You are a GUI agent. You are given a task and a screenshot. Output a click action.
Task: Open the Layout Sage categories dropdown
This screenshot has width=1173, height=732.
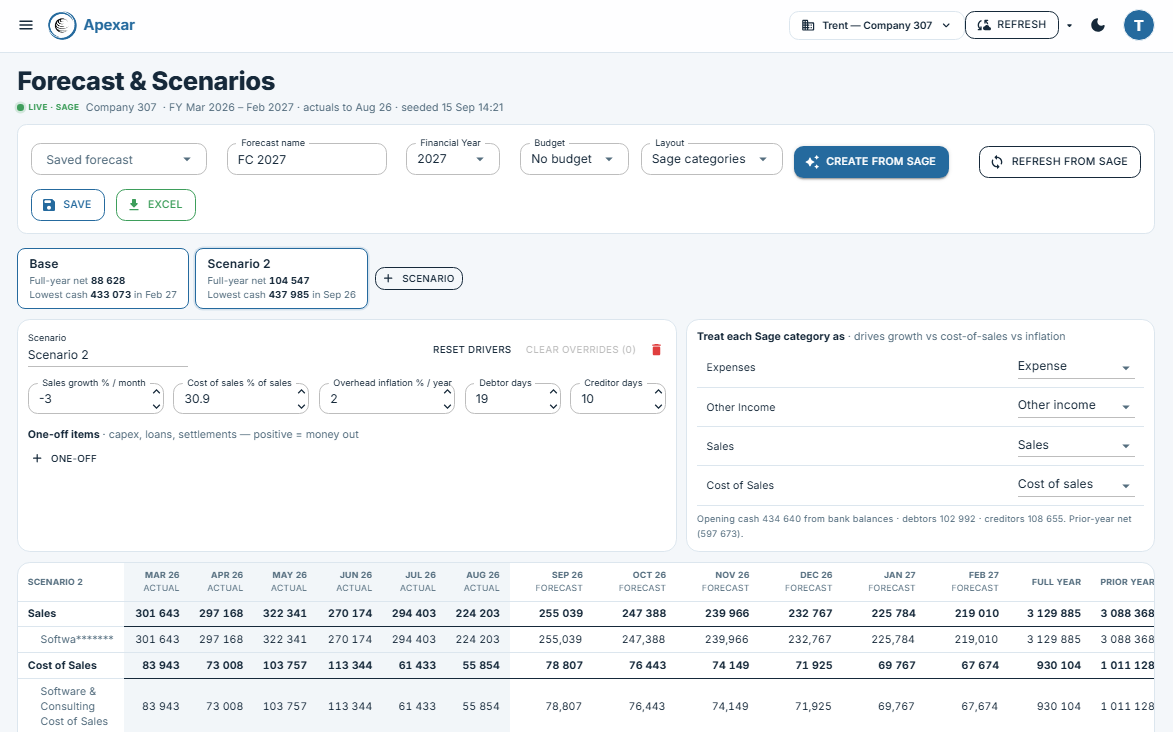tap(711, 159)
